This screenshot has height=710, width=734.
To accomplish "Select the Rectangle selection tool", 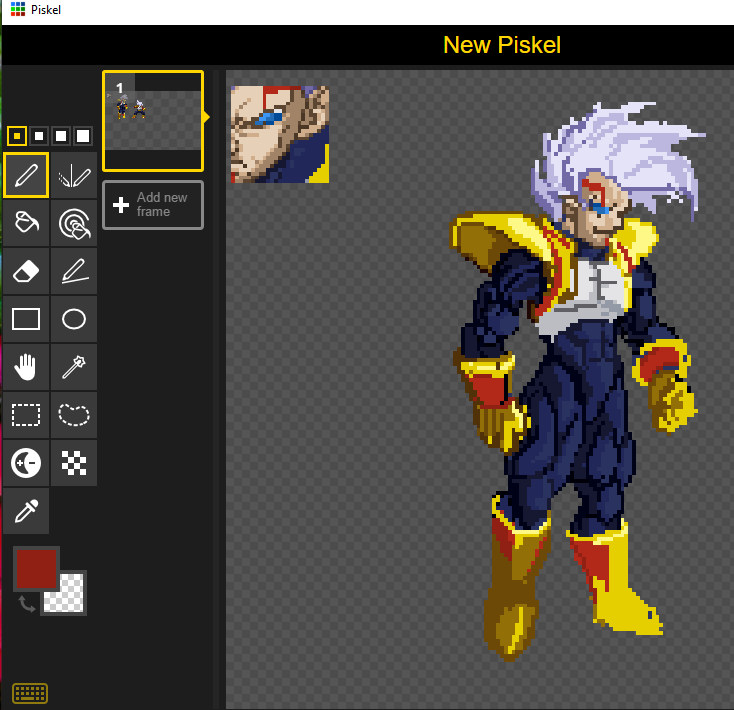I will pyautogui.click(x=26, y=415).
